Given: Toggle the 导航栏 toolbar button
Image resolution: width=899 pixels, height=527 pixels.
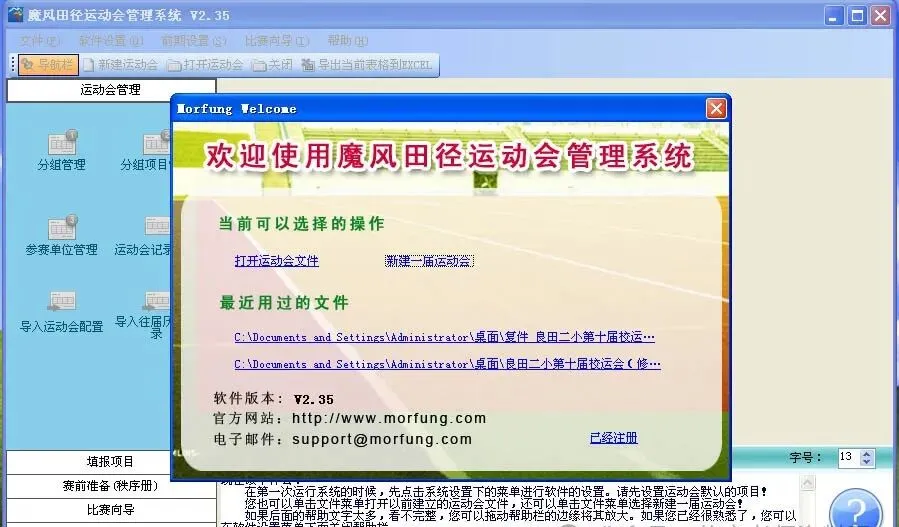Looking at the screenshot, I should [48, 65].
